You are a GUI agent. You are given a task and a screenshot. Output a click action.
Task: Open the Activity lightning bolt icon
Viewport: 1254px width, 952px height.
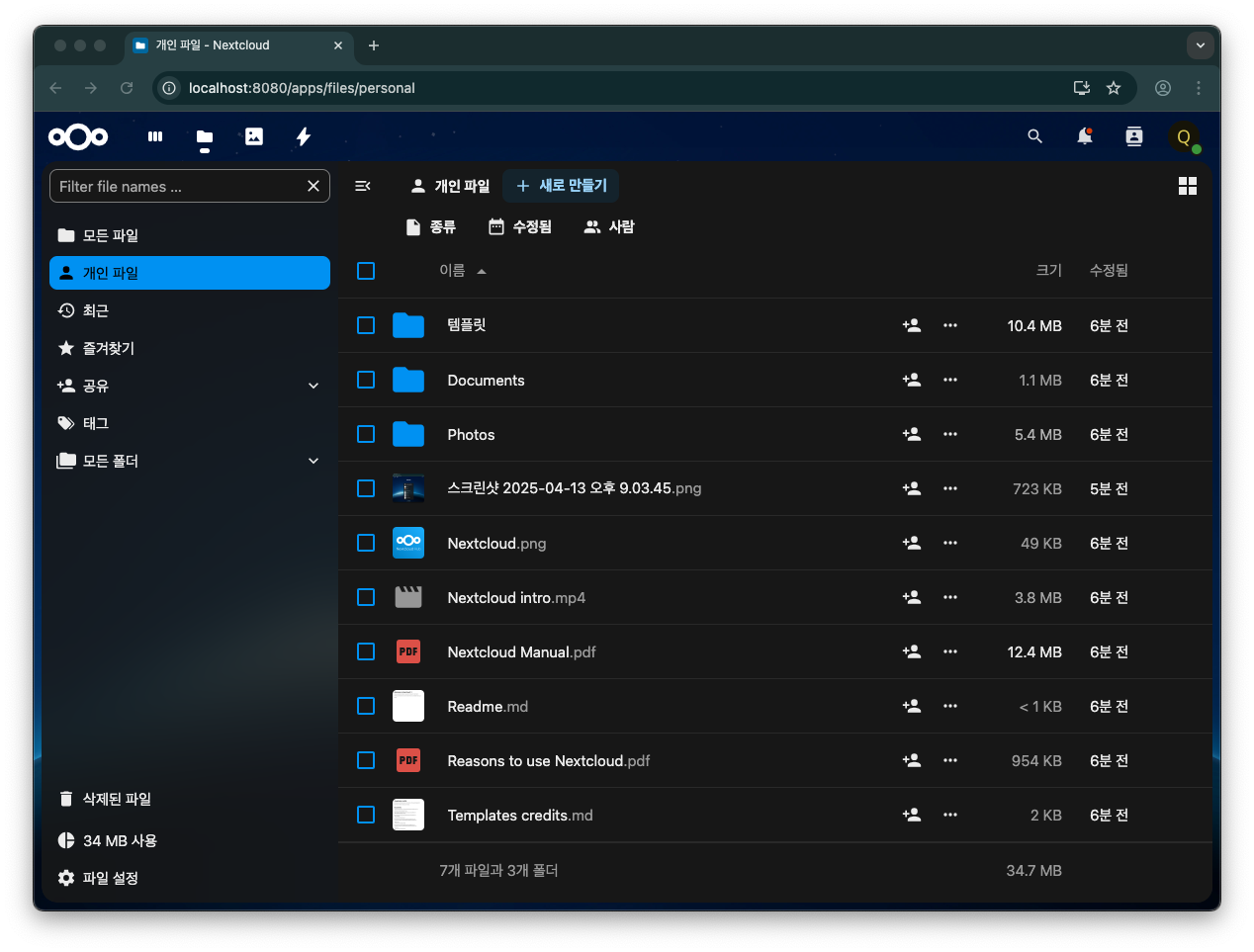pos(304,136)
